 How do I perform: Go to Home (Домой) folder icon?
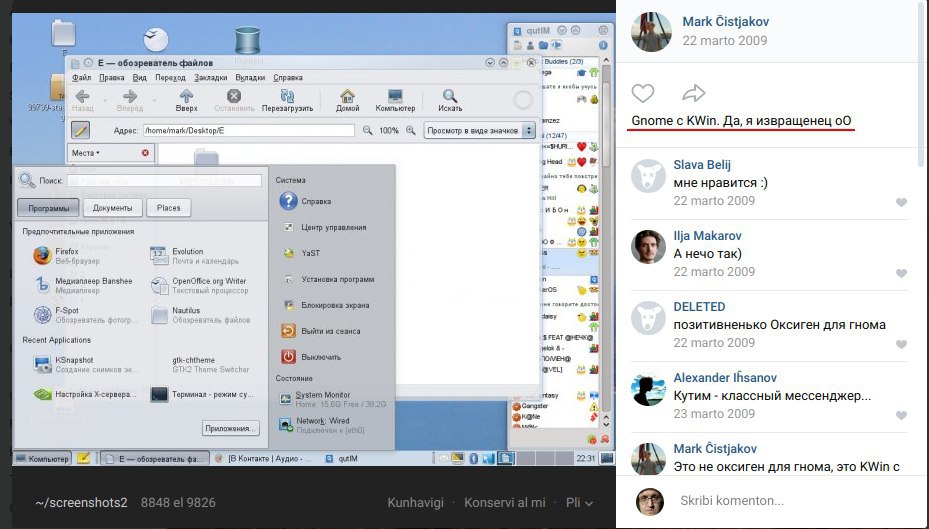coord(347,100)
